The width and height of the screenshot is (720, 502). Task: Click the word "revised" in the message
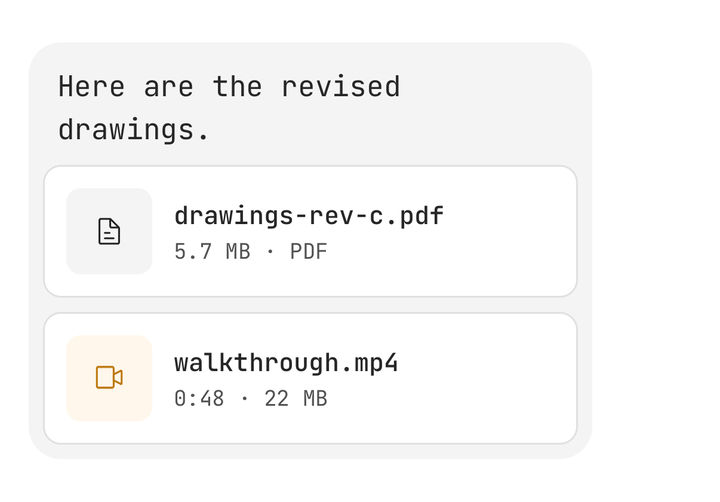click(341, 87)
